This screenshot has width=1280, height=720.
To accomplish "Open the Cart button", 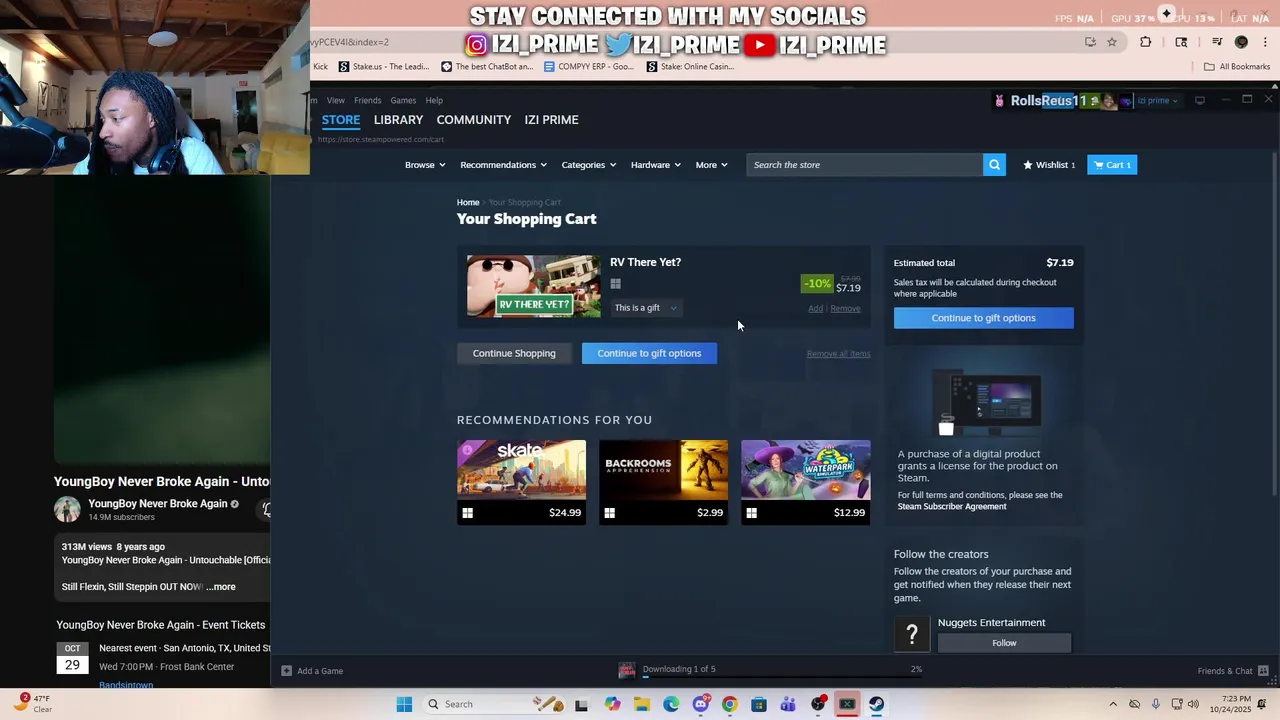I will click(x=1112, y=165).
